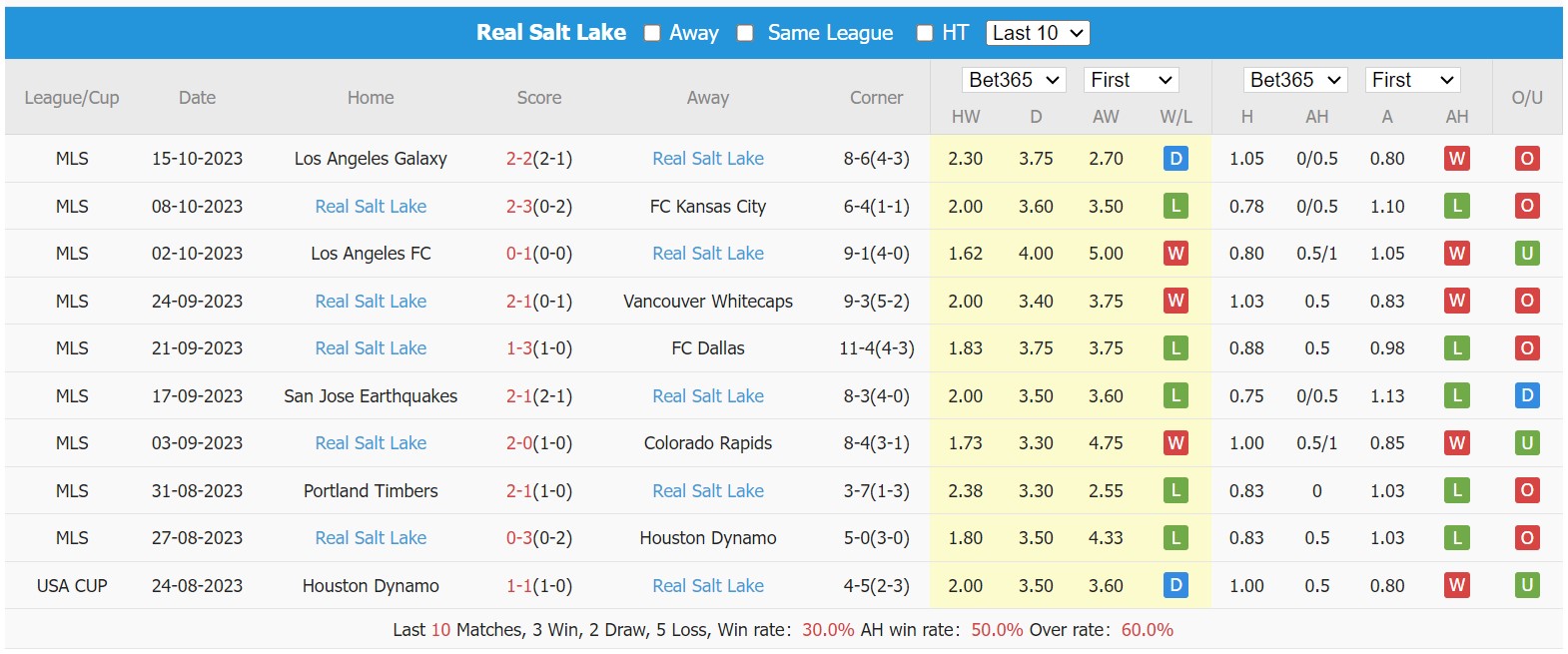Open the first Bet365 bookmaker dropdown
This screenshot has height=654, width=1568.
pos(1014,79)
